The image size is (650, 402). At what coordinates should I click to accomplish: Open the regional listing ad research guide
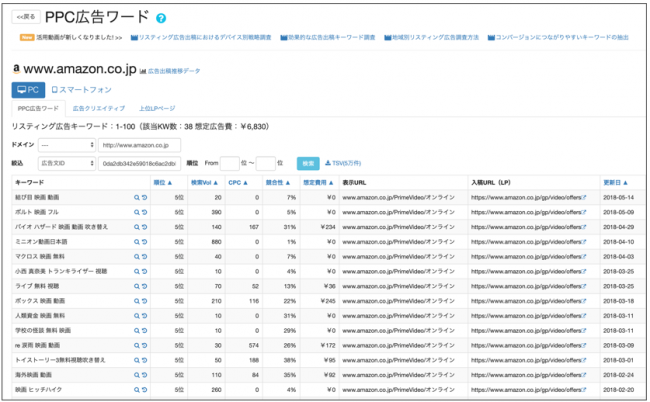[432, 38]
